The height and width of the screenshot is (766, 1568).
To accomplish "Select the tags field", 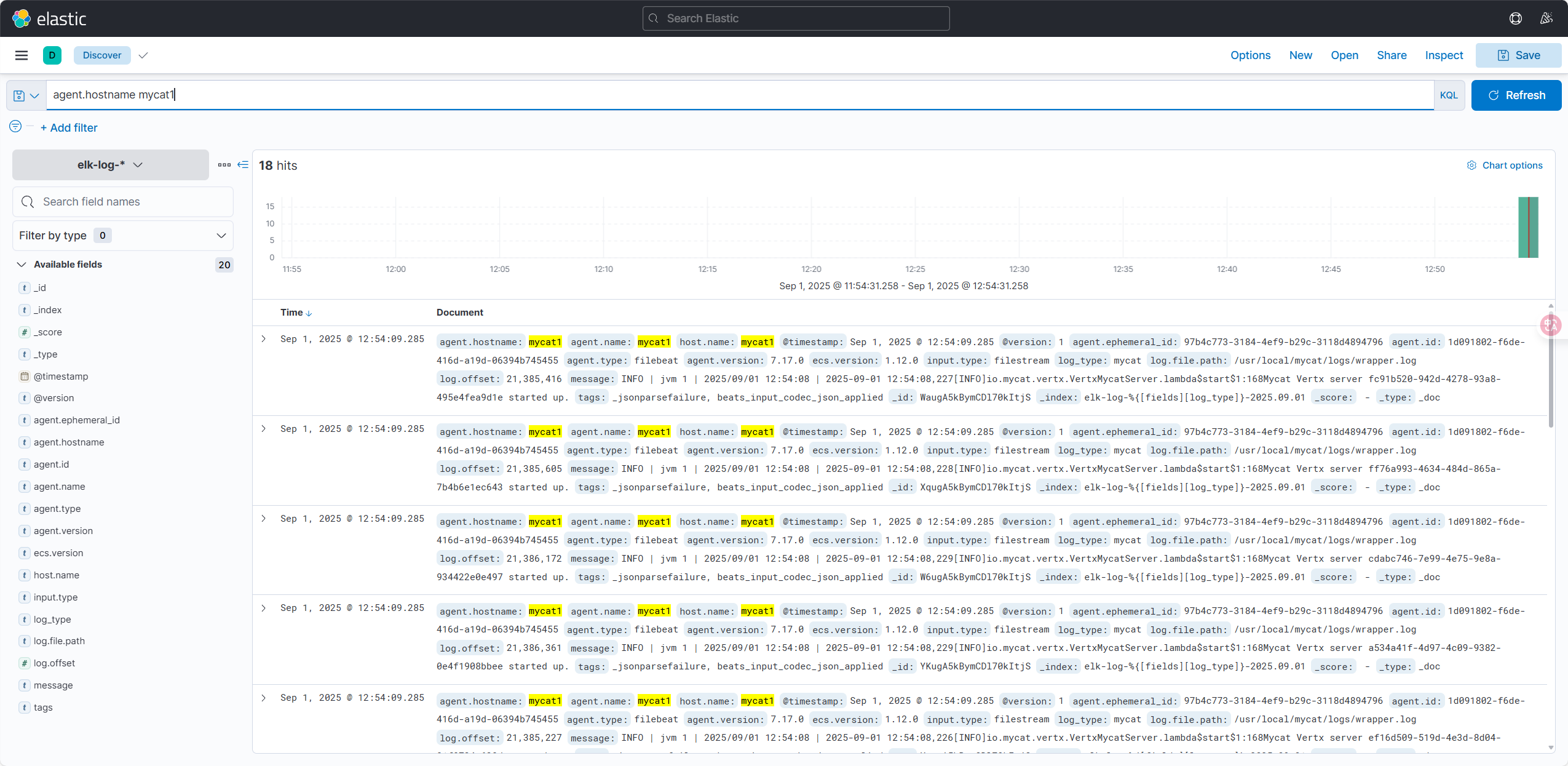I will point(43,708).
